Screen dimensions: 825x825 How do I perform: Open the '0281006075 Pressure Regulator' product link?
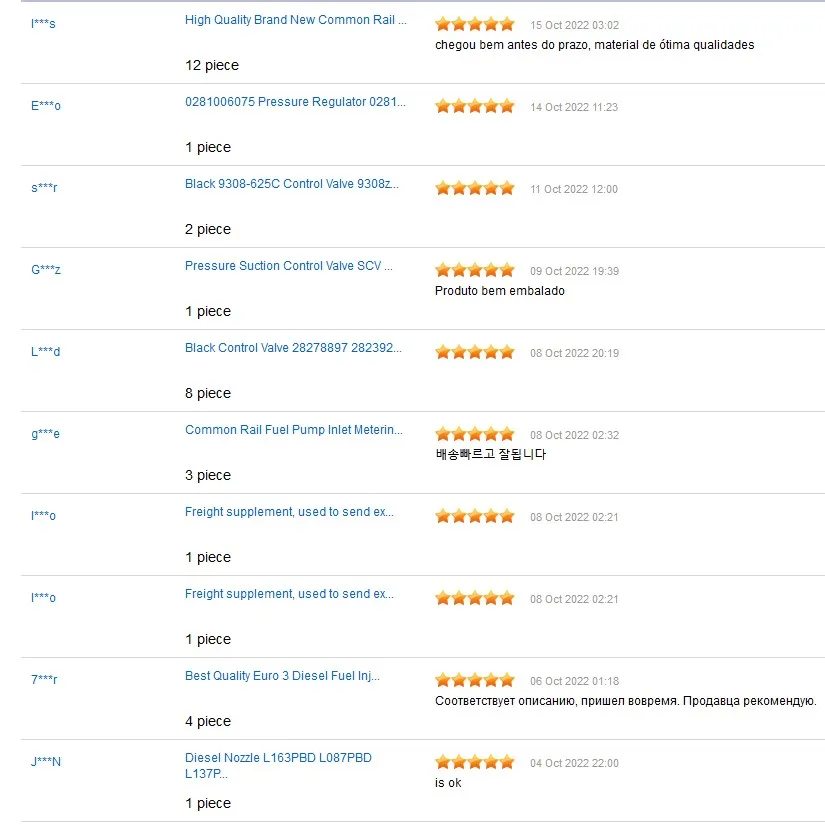click(x=295, y=102)
